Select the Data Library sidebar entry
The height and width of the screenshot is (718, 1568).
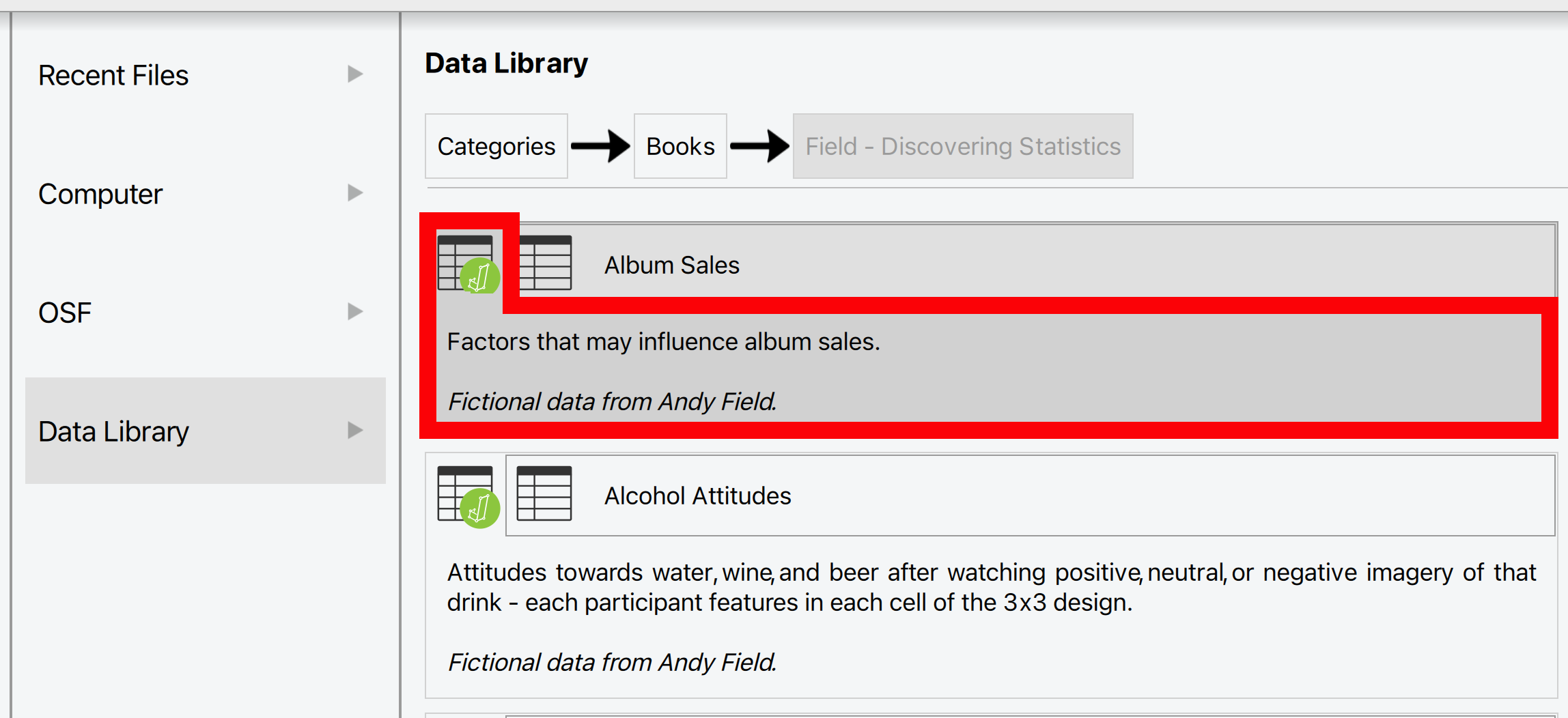tap(113, 431)
